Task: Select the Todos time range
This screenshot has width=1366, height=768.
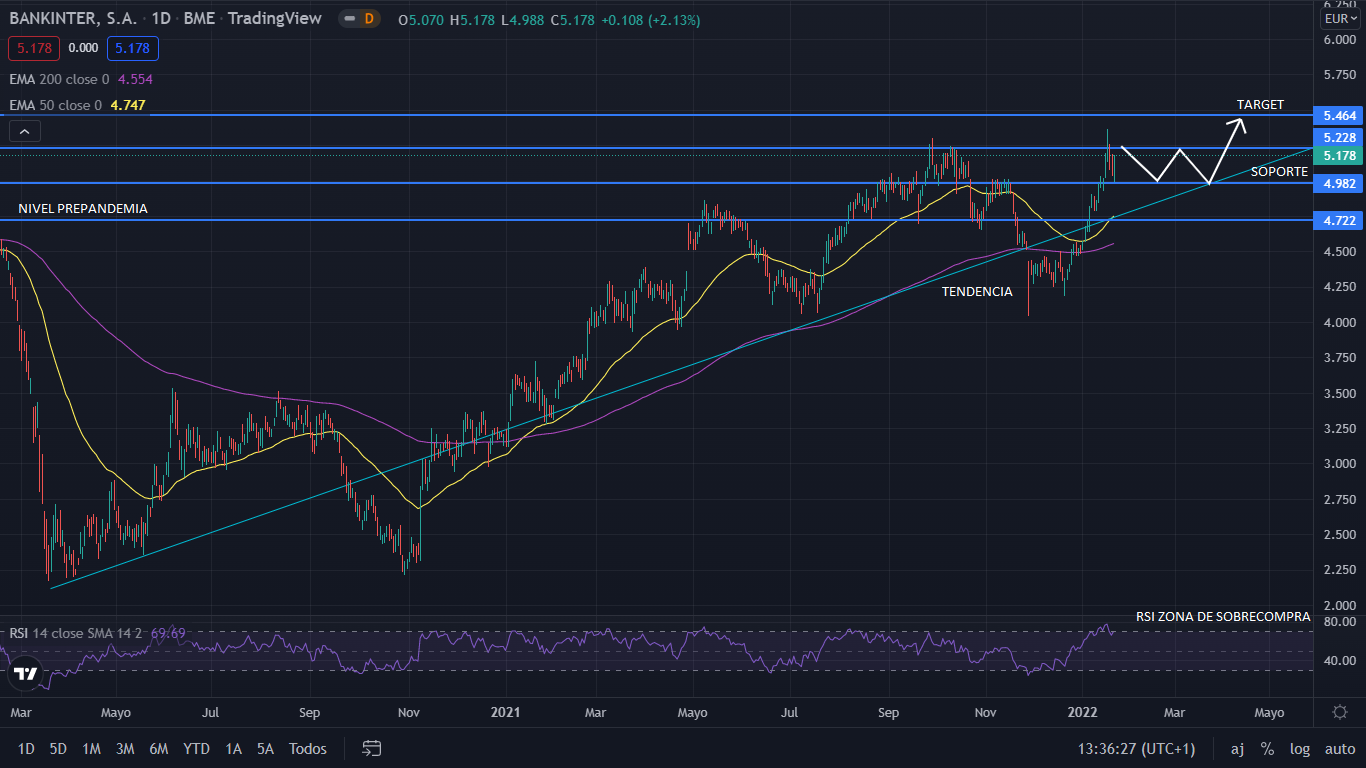Action: coord(307,748)
